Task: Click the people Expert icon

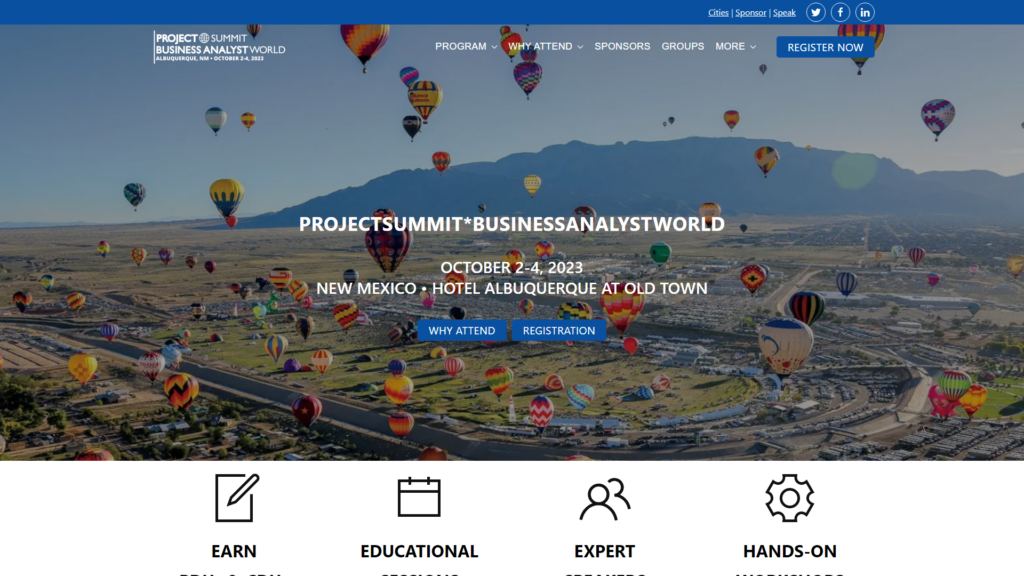Action: (x=605, y=499)
